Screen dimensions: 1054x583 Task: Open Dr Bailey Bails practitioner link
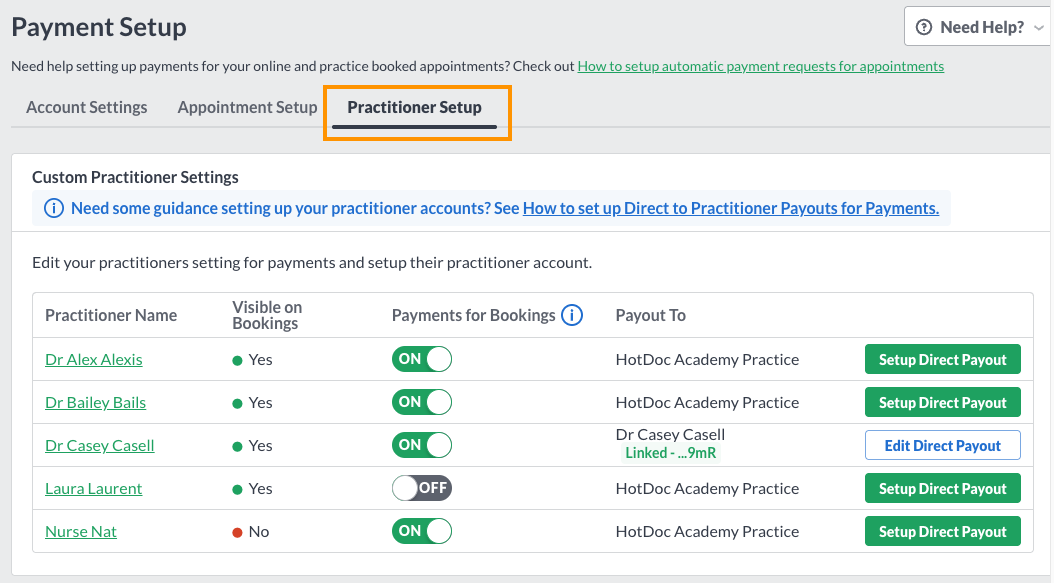pos(95,402)
